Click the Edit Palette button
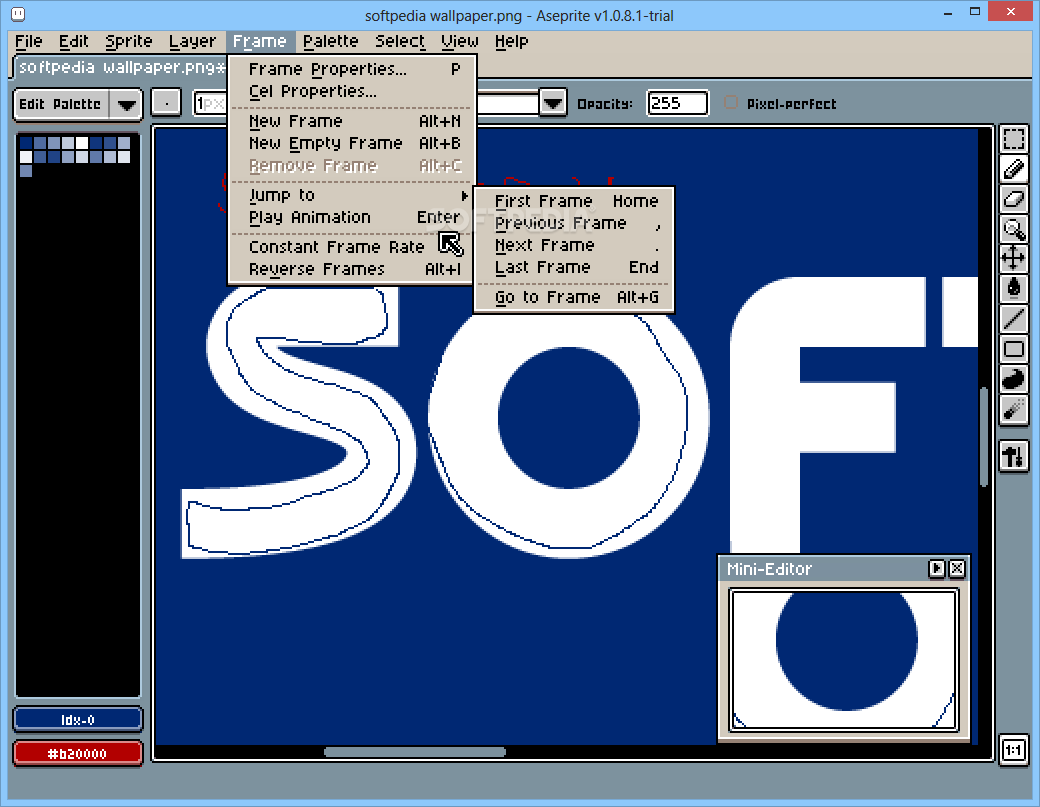 pos(60,104)
